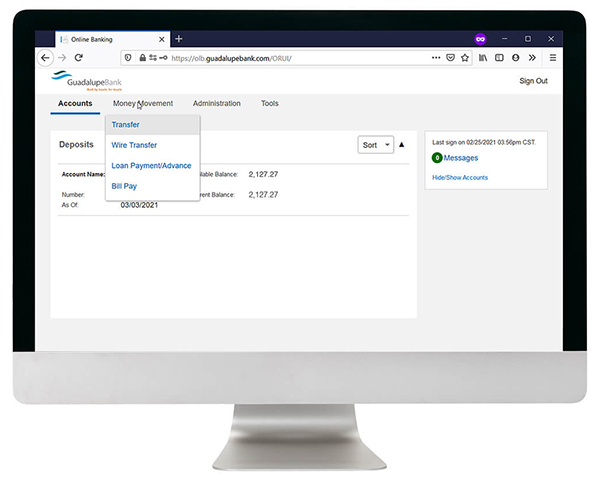Open a new tab with plus button
Image resolution: width=600 pixels, height=485 pixels.
coord(179,39)
